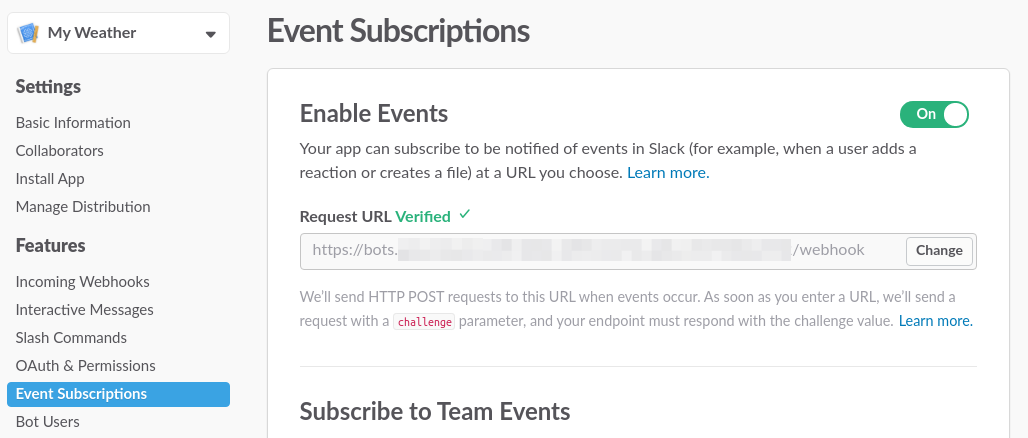Image resolution: width=1028 pixels, height=438 pixels.
Task: Toggle the Enable Events switch off
Action: pos(934,114)
